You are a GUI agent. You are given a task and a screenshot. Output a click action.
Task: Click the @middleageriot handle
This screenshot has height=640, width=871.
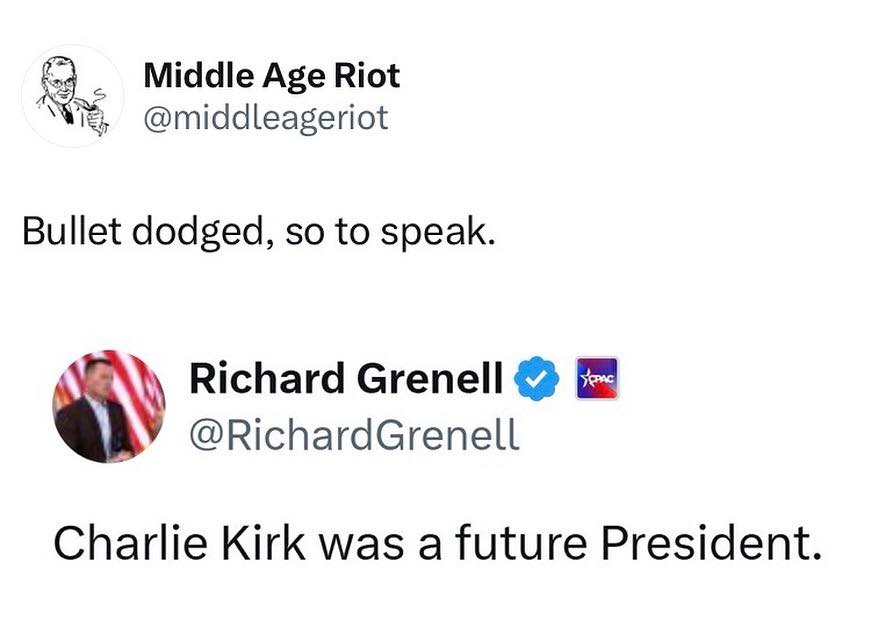pyautogui.click(x=266, y=118)
